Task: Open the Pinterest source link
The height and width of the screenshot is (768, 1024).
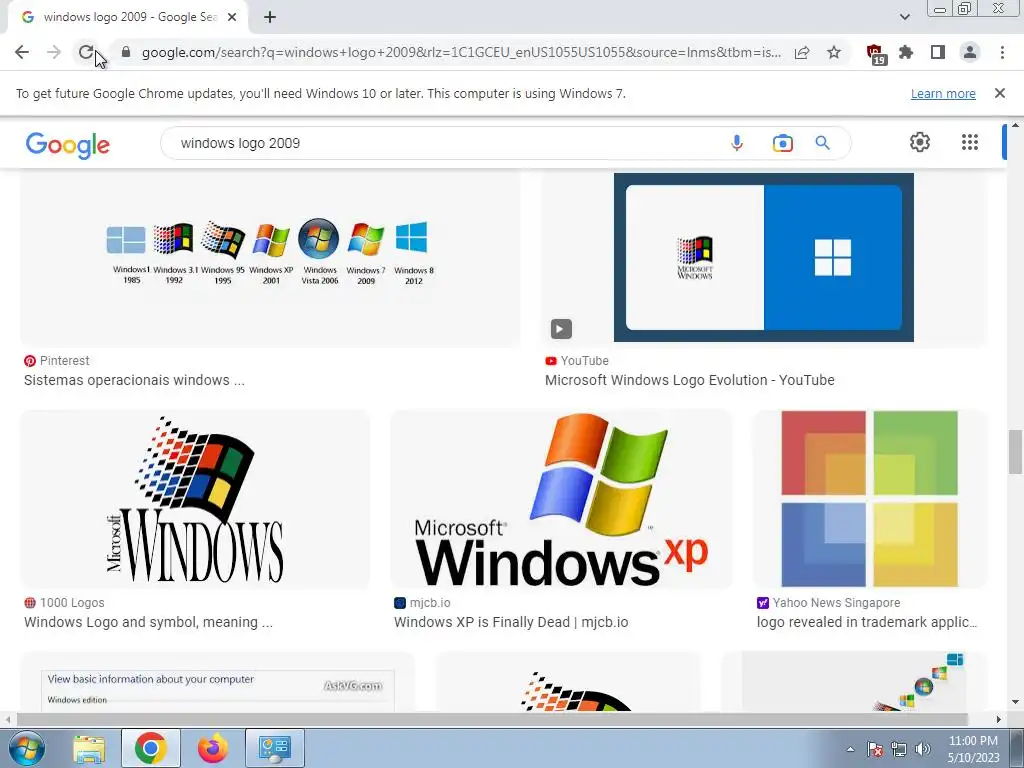Action: pyautogui.click(x=57, y=360)
